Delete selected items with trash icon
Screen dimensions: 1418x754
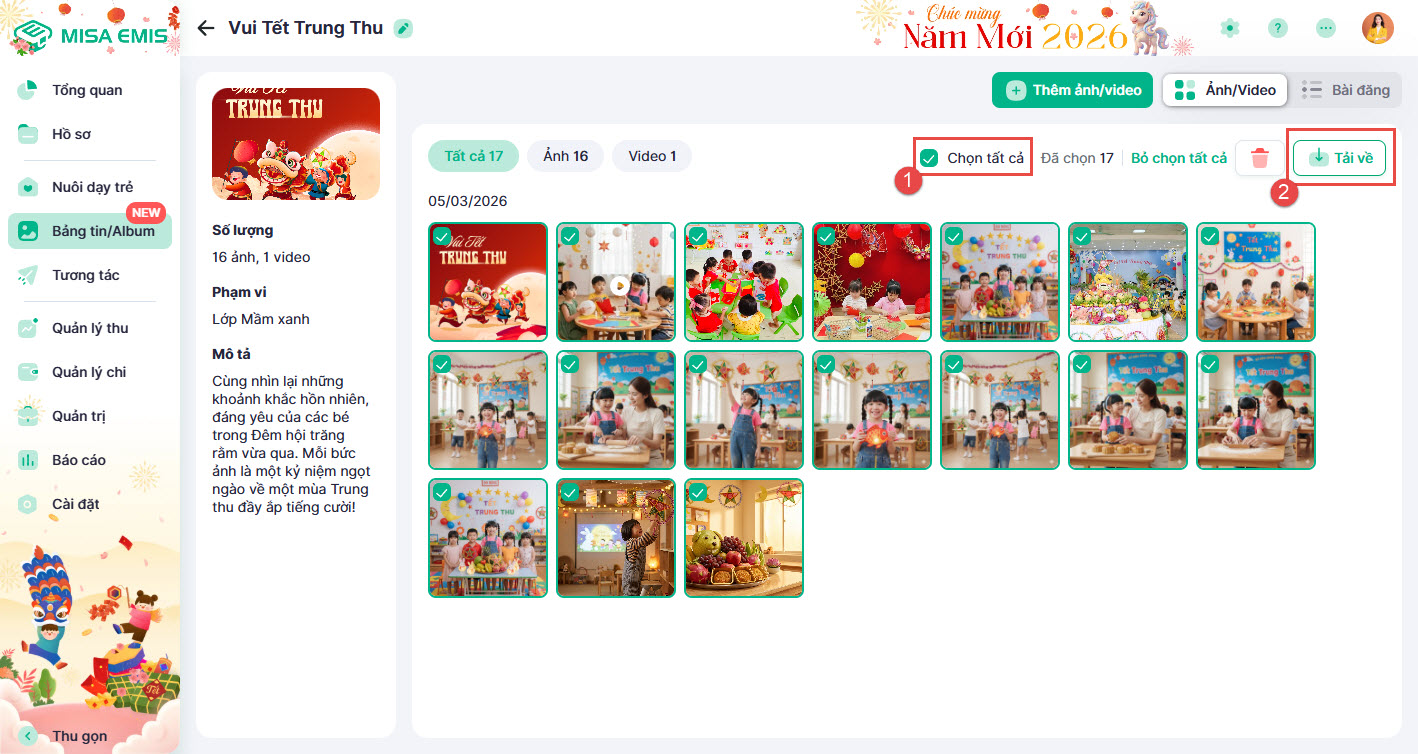pos(1260,158)
